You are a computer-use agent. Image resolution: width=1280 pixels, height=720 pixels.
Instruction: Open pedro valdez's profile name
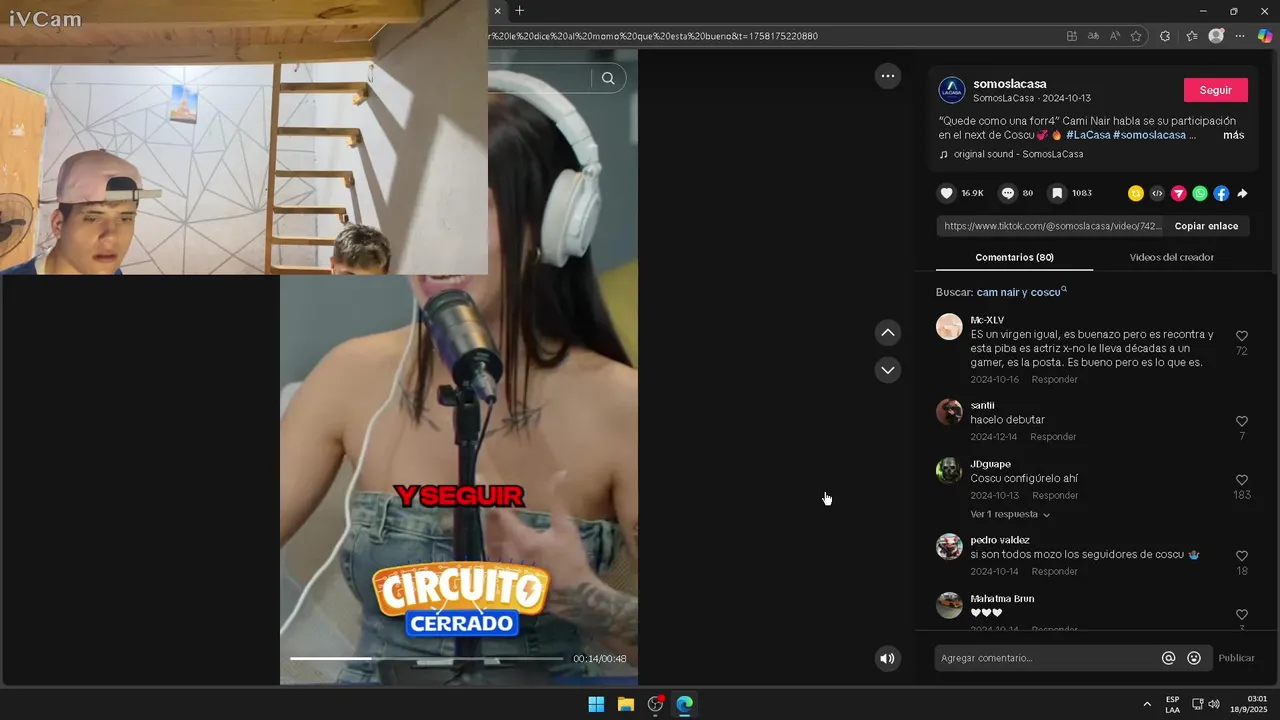point(1000,540)
